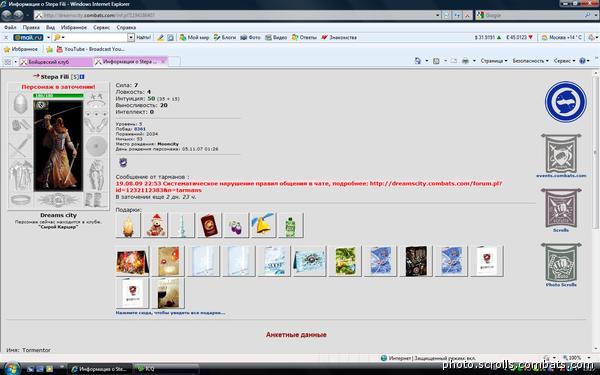Screen dimensions: 600x375
Task: Click the small shield badge icon under the stats
Action: pos(123,163)
